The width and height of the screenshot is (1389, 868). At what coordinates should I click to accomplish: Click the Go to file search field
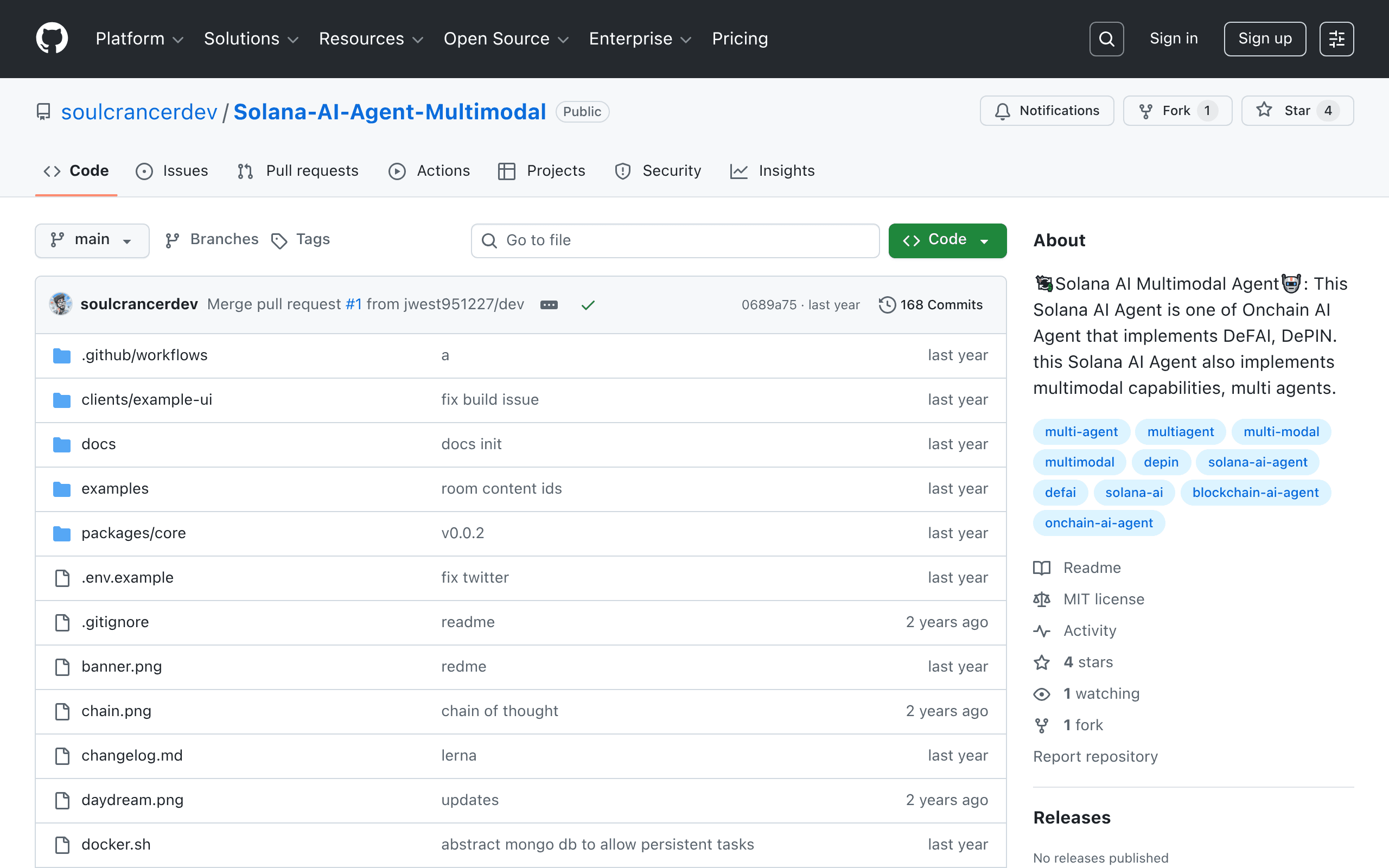pos(675,240)
